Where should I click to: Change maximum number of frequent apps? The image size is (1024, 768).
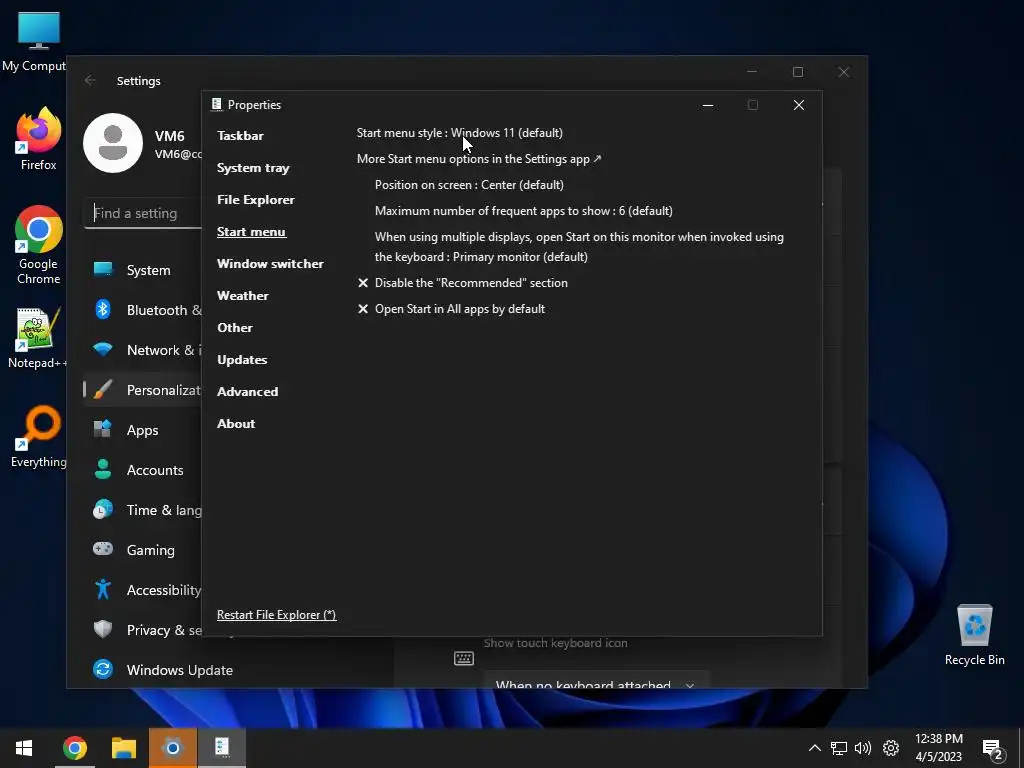[x=523, y=211]
